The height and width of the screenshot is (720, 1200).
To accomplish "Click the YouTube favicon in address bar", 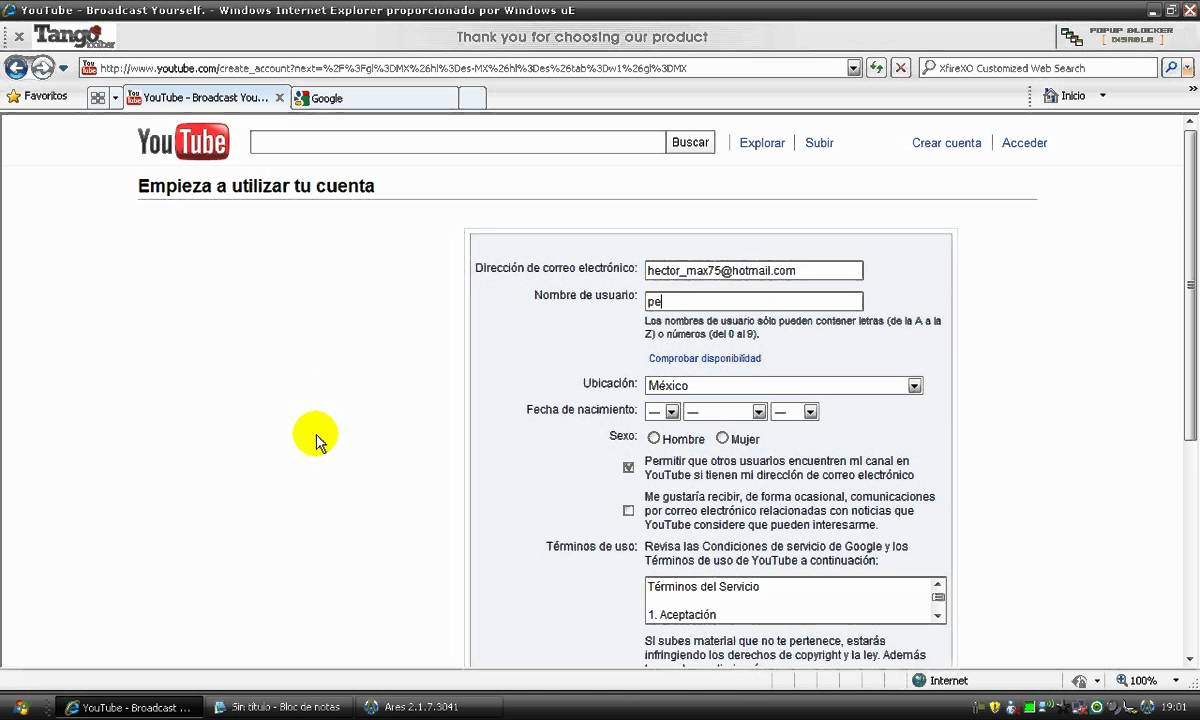I will [x=89, y=68].
